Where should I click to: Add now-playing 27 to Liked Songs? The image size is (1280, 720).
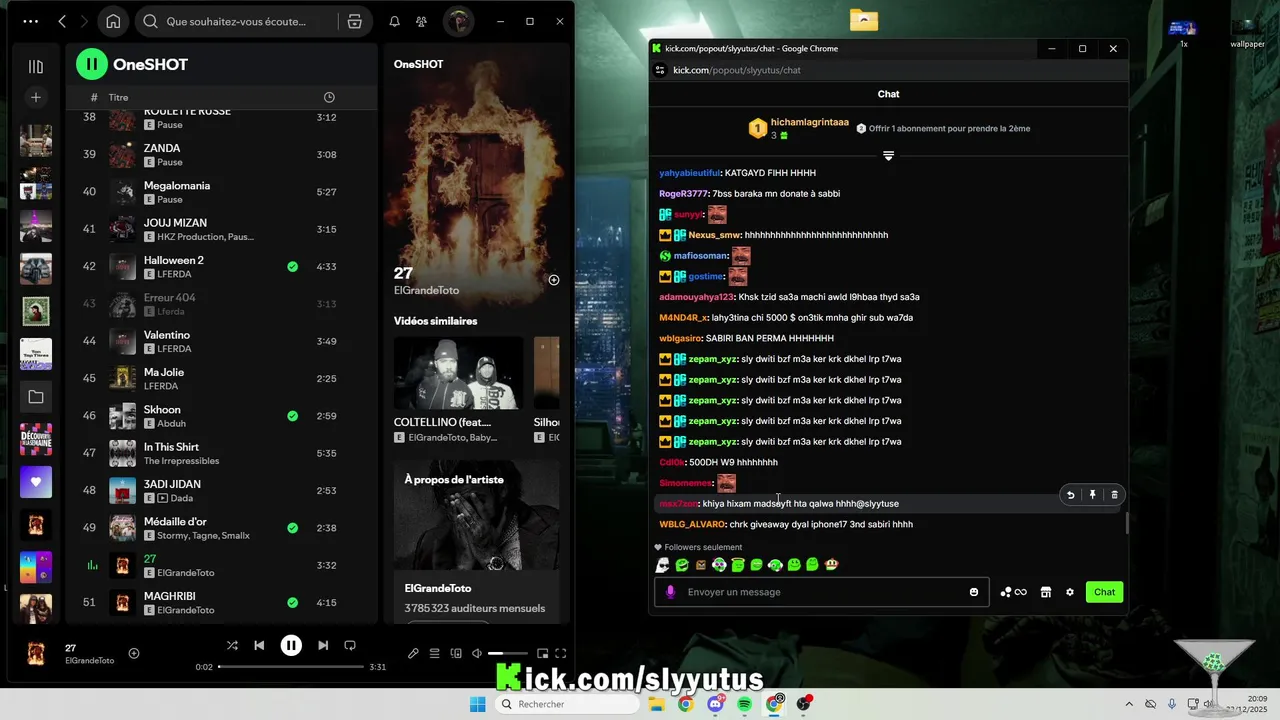[x=134, y=654]
